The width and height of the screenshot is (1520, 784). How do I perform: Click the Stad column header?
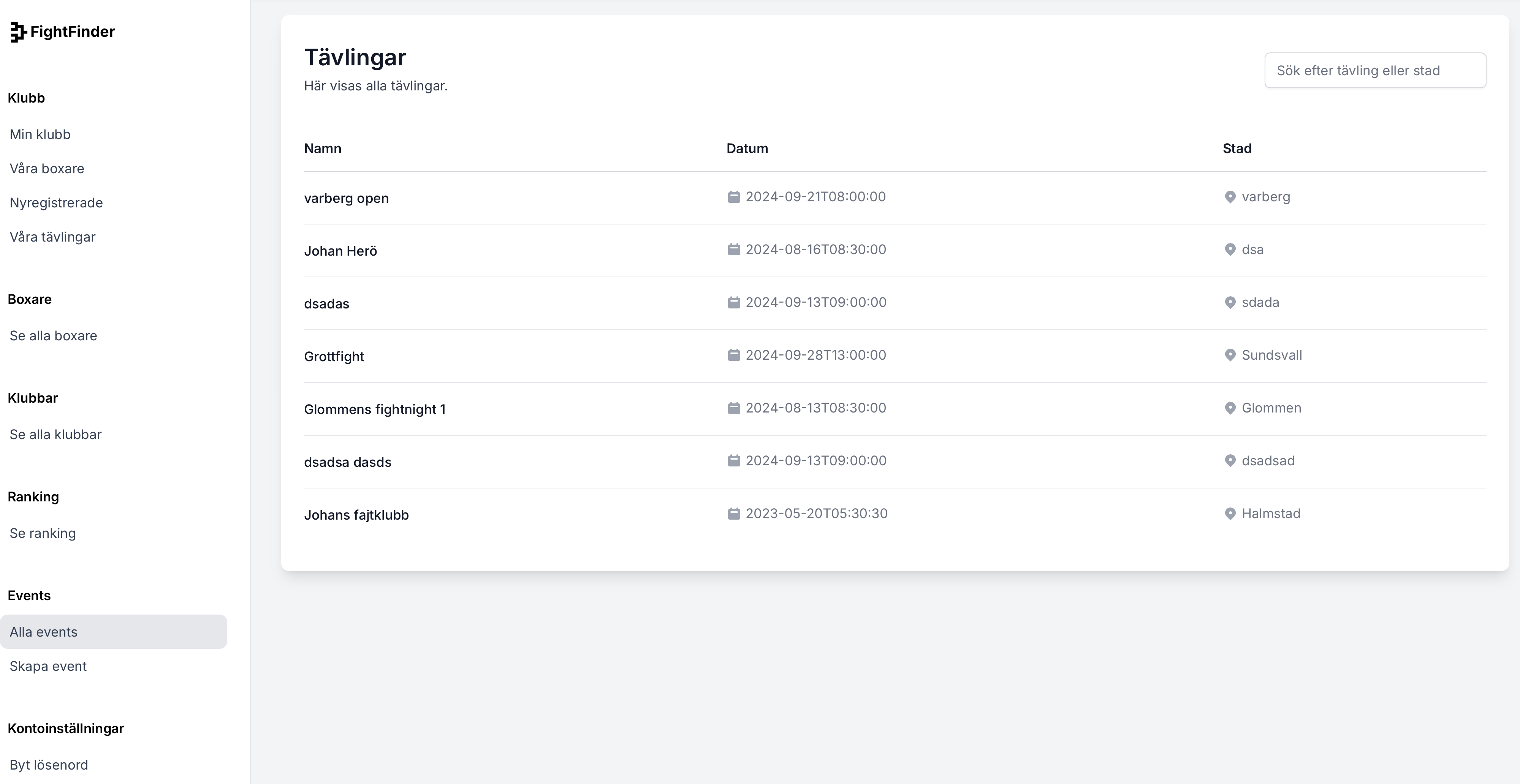[x=1237, y=149]
